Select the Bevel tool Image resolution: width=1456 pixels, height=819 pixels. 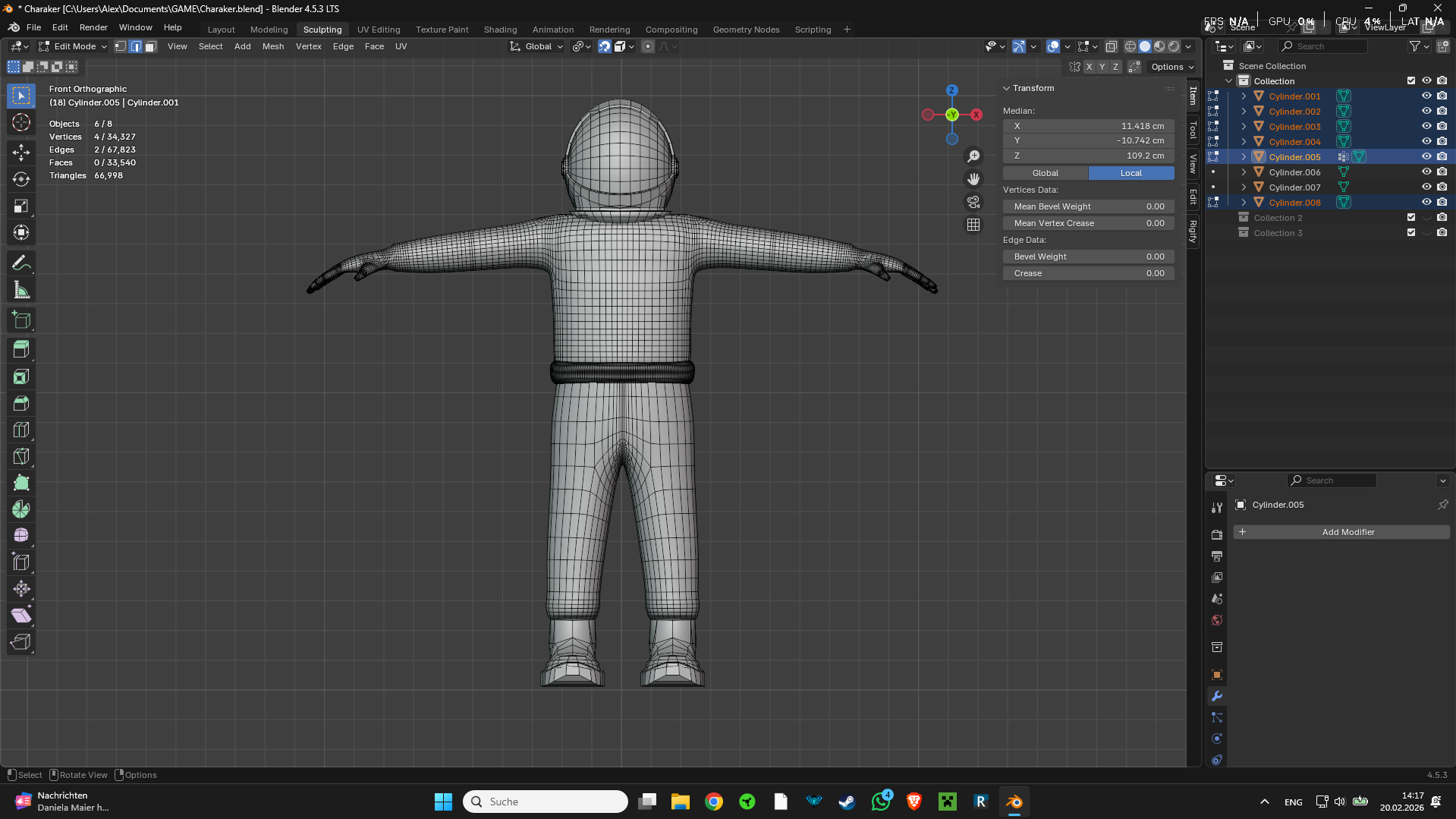coord(21,403)
